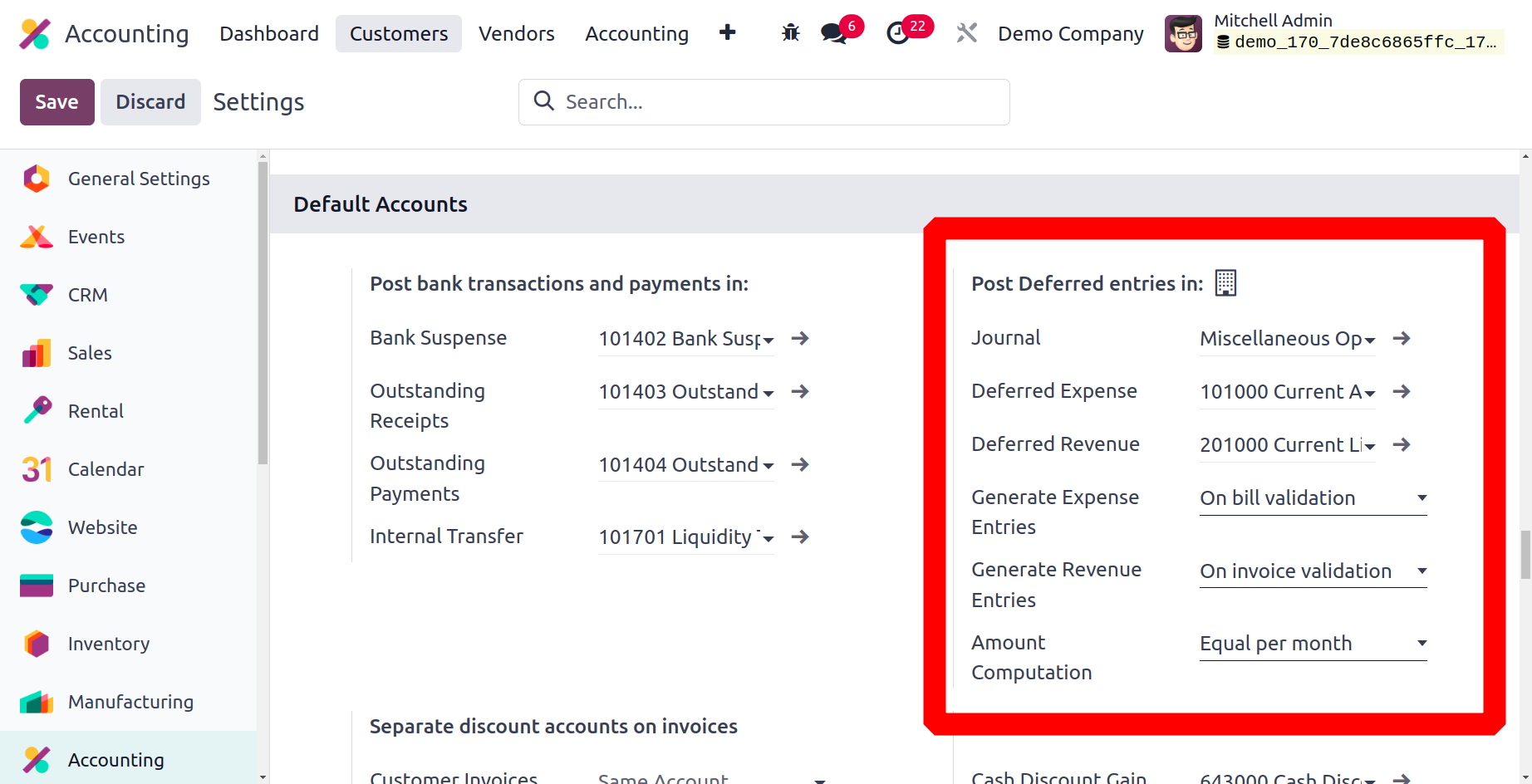Open deferred Journal record link arrow
This screenshot has width=1532, height=784.
tap(1402, 338)
